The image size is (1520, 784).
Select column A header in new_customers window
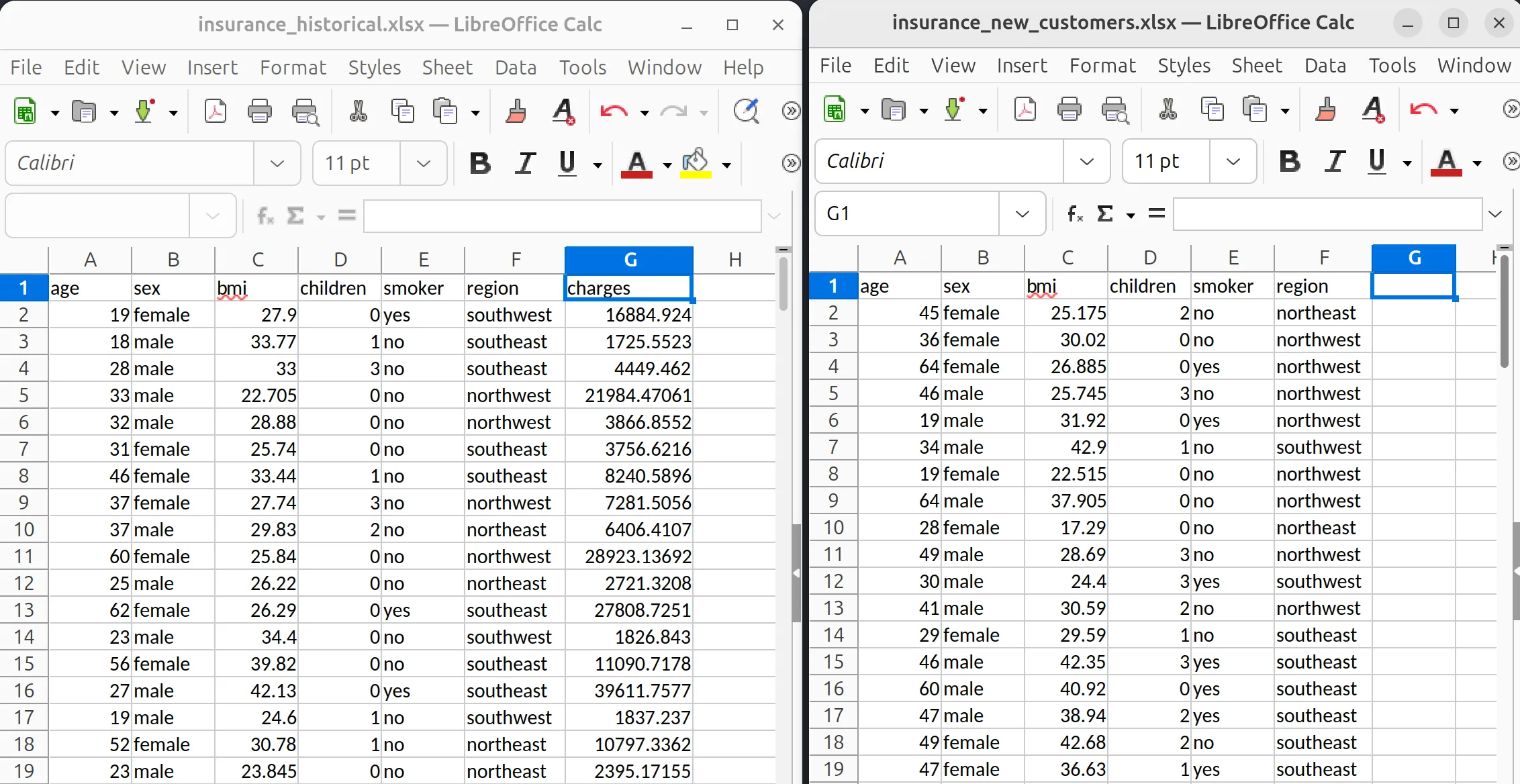coord(900,258)
